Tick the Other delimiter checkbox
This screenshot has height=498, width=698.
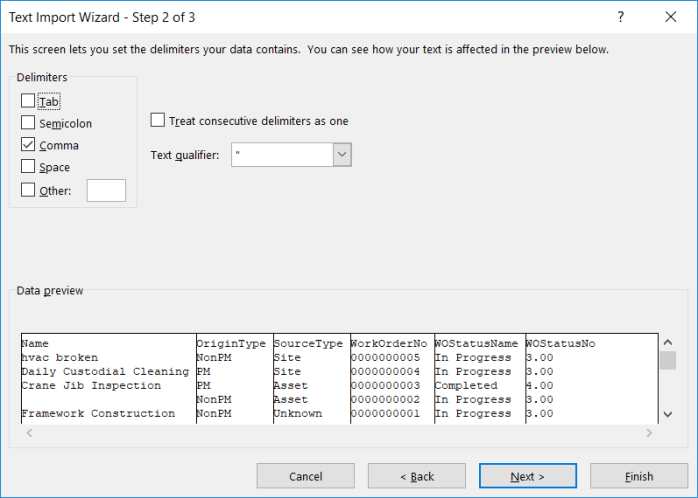click(x=28, y=190)
